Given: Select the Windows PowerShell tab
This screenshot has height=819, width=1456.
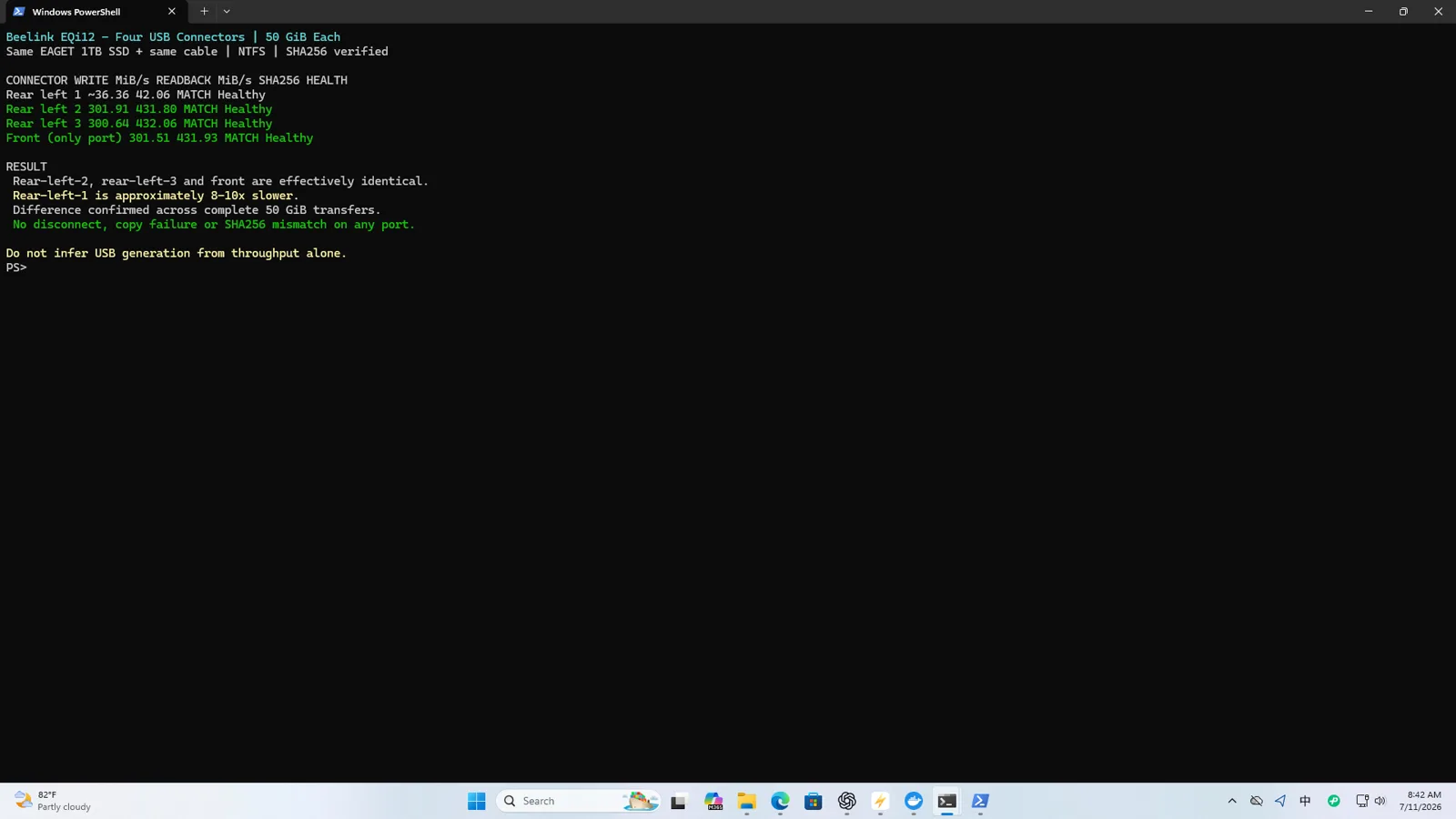Looking at the screenshot, I should (x=86, y=12).
